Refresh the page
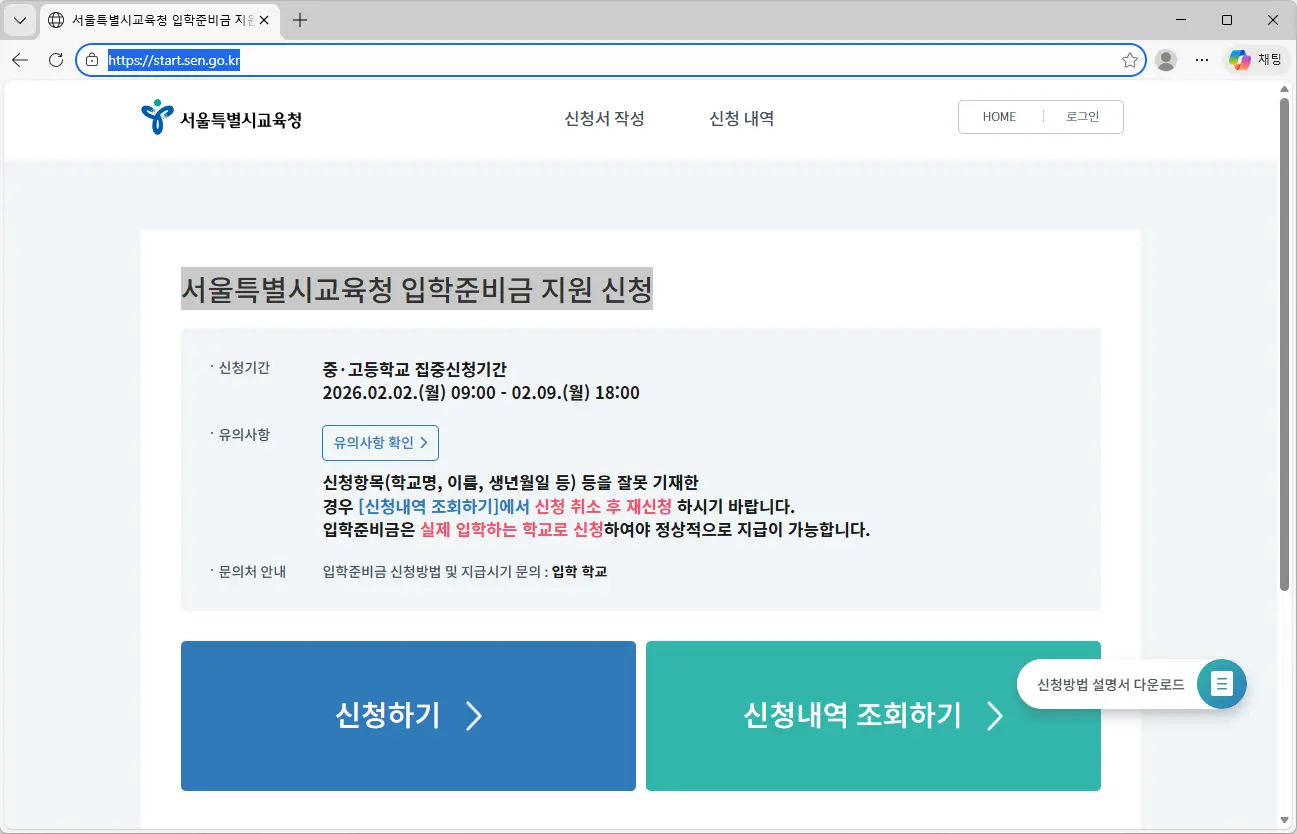This screenshot has height=834, width=1297. click(x=55, y=59)
